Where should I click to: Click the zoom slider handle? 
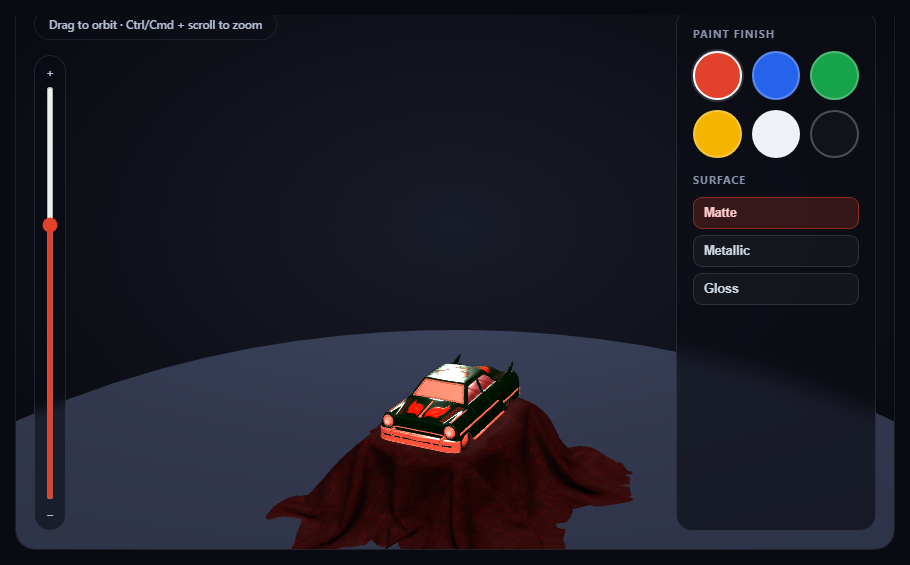[50, 225]
